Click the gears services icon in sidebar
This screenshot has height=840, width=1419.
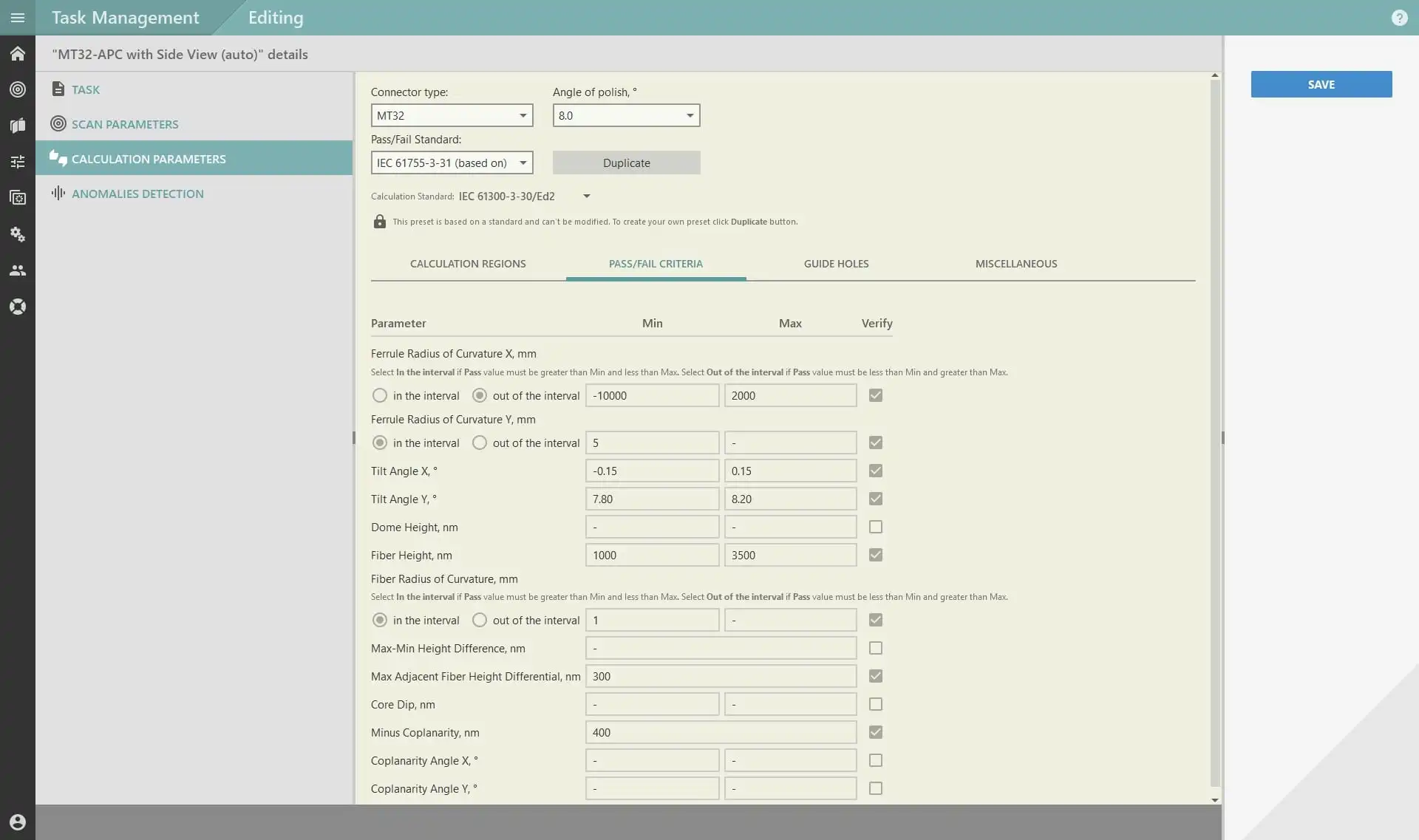18,234
